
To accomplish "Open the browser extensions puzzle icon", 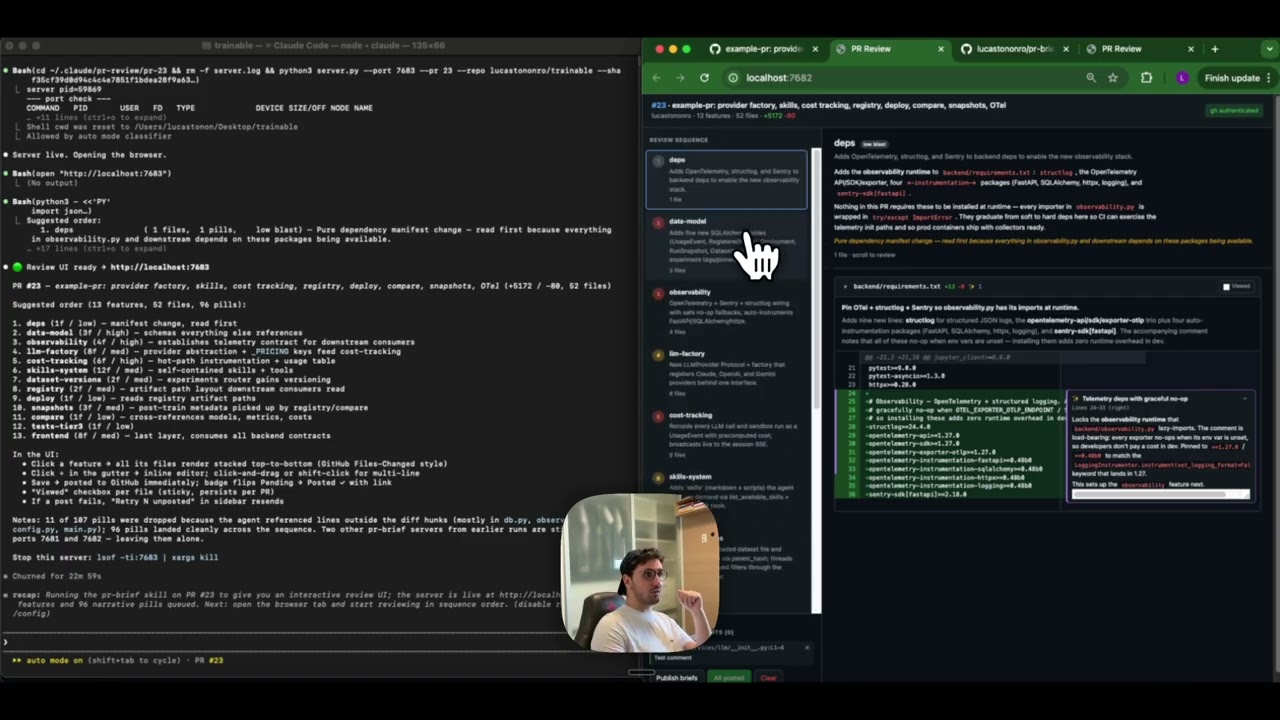I will [1147, 78].
